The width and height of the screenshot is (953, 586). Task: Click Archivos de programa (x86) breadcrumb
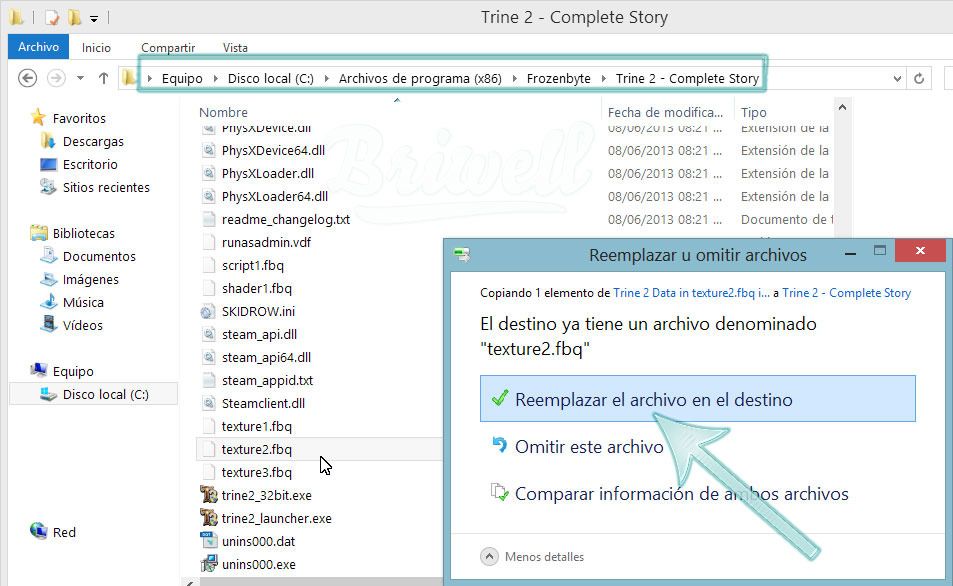pyautogui.click(x=420, y=78)
